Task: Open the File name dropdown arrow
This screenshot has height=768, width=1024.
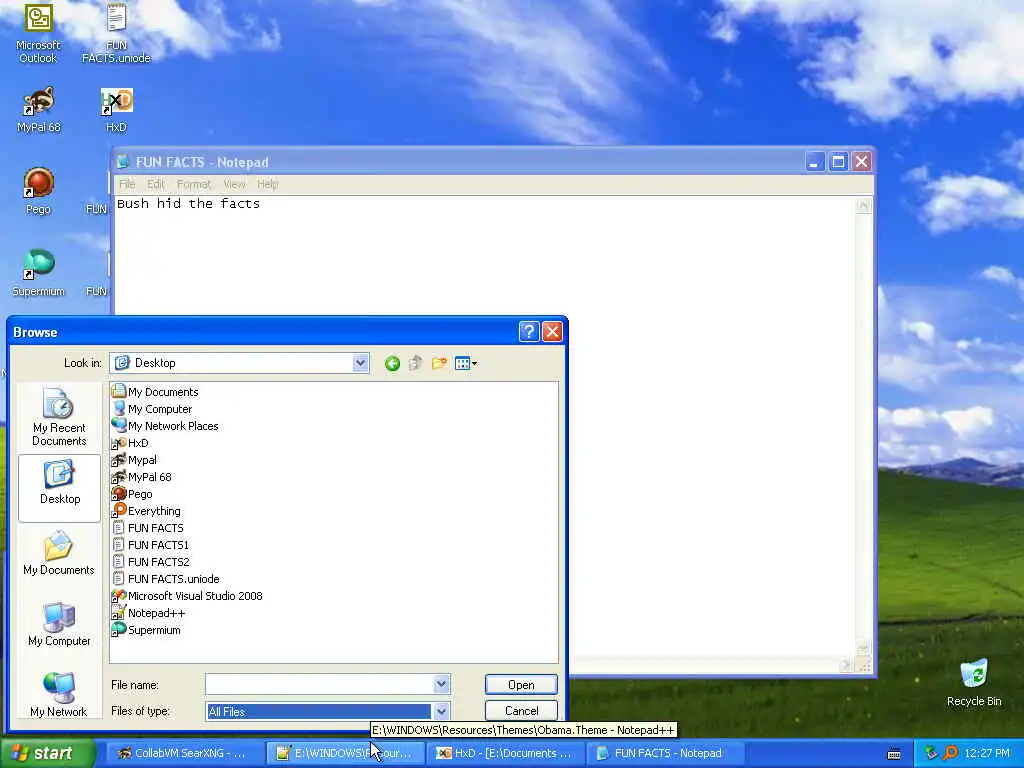Action: click(441, 684)
